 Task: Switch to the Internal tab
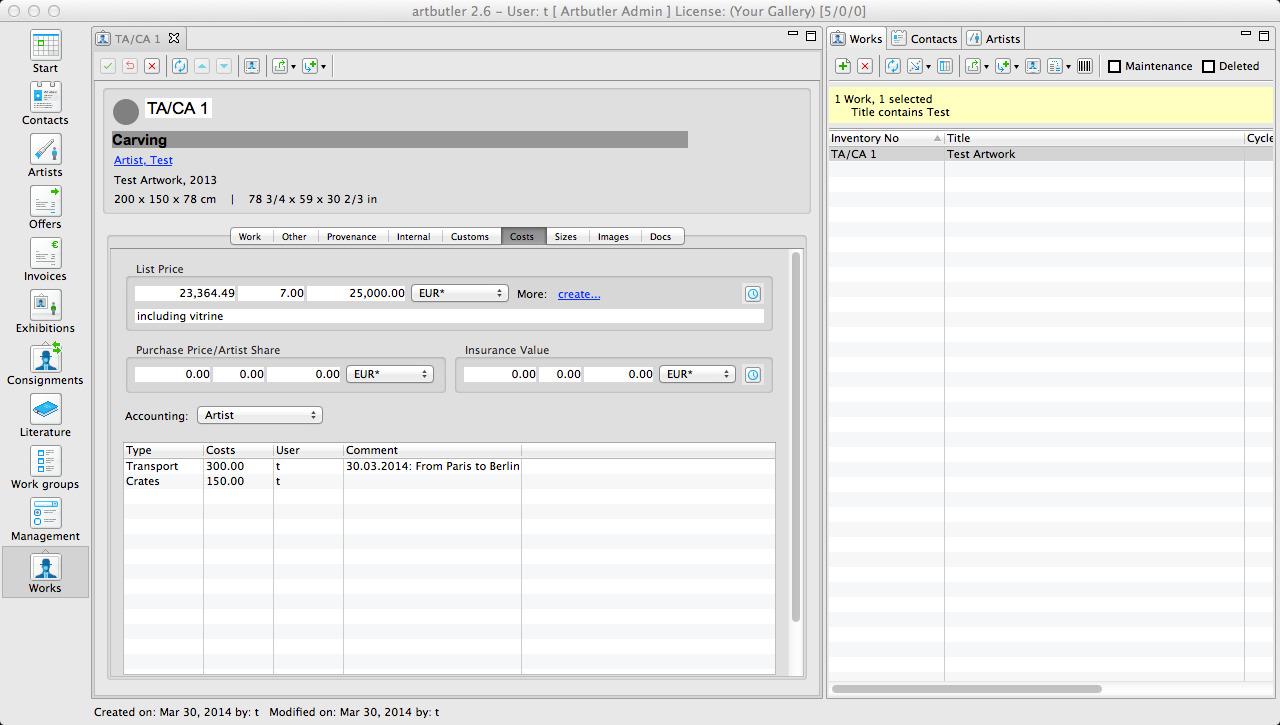pos(413,237)
